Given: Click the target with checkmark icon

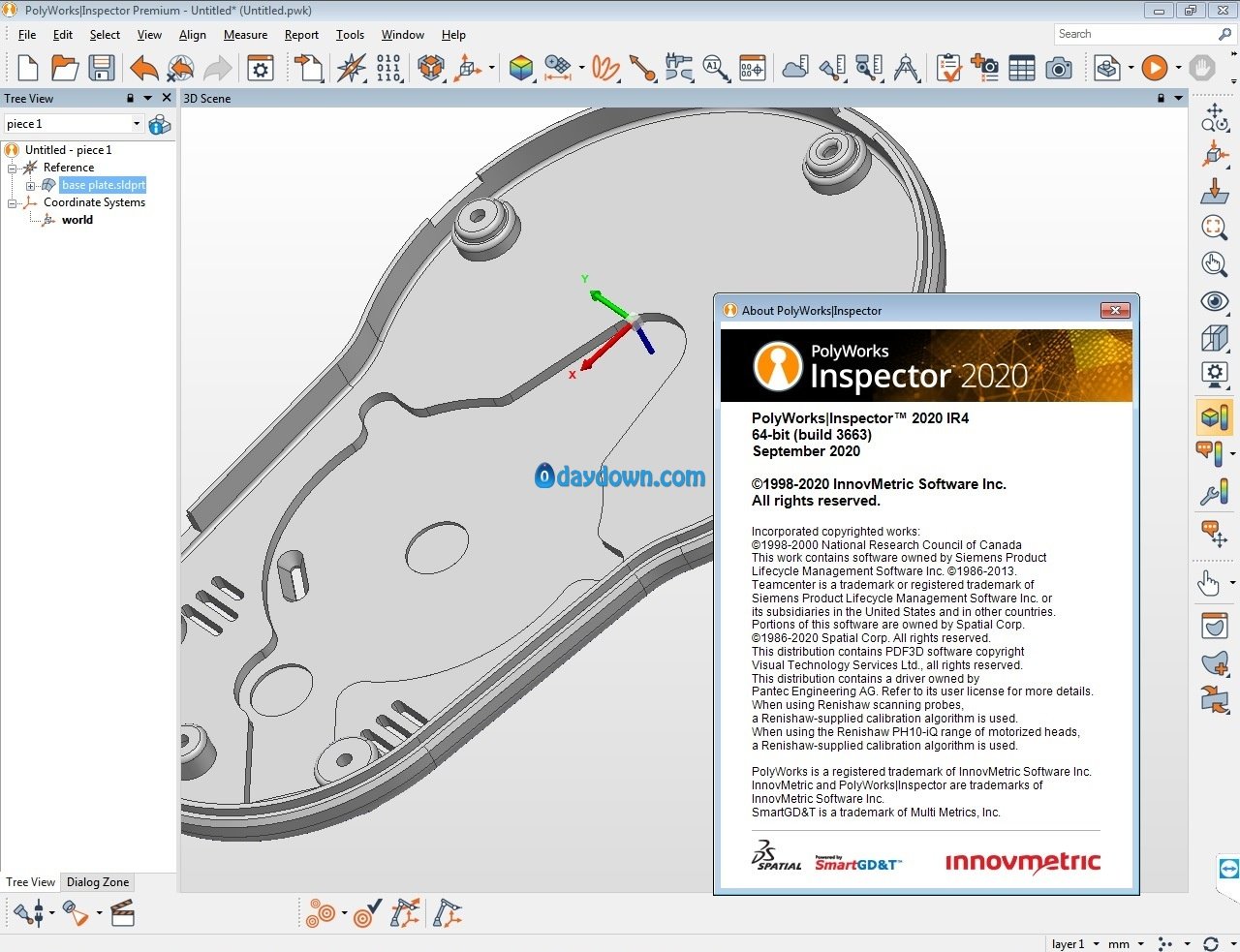Looking at the screenshot, I should 367,913.
